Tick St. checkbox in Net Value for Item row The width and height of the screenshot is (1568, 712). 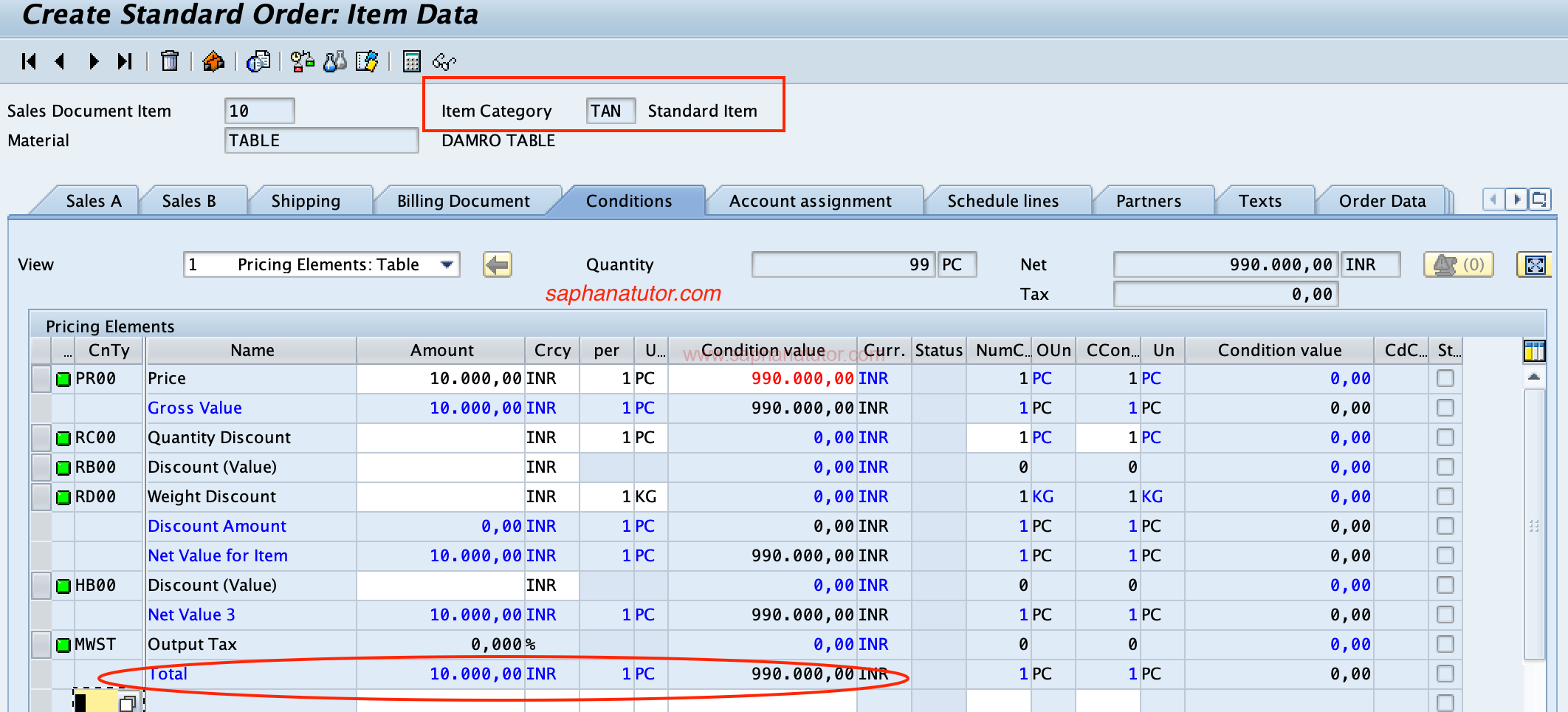(1445, 555)
